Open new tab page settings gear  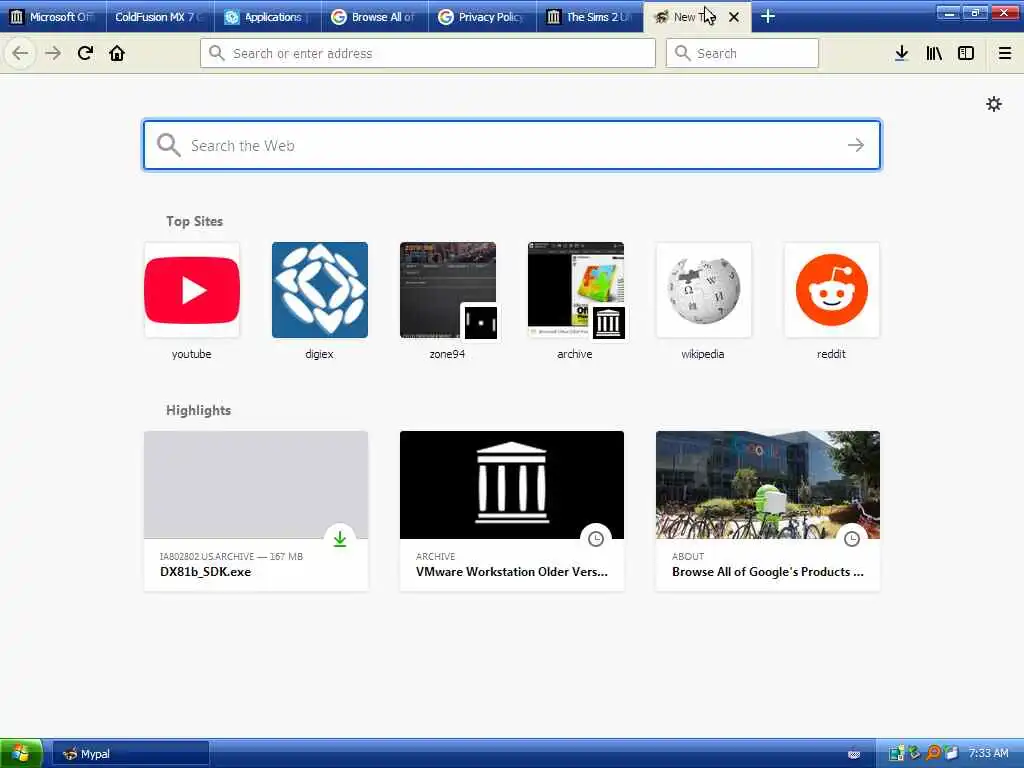pyautogui.click(x=994, y=104)
